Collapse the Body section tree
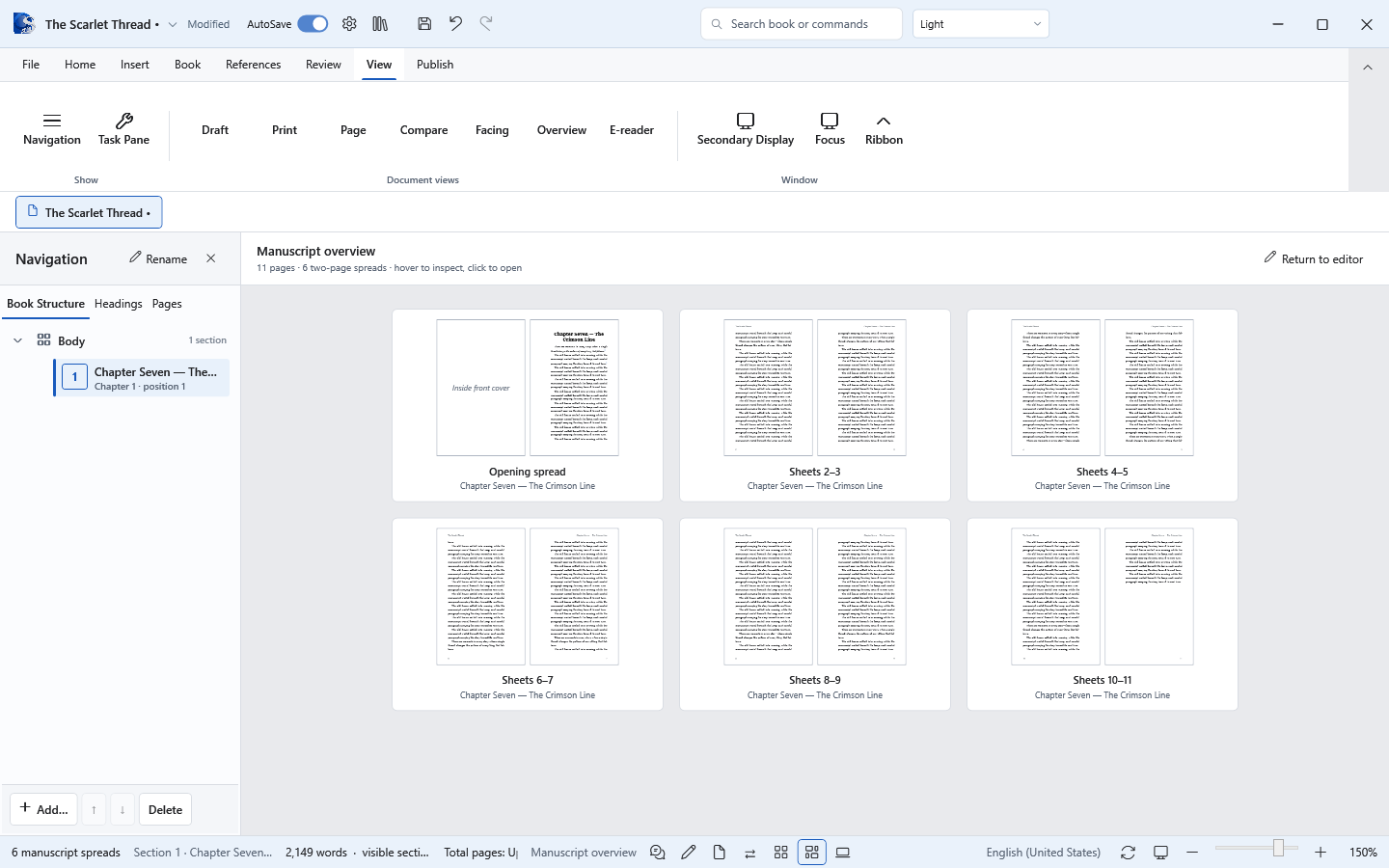This screenshot has width=1389, height=868. coord(17,340)
